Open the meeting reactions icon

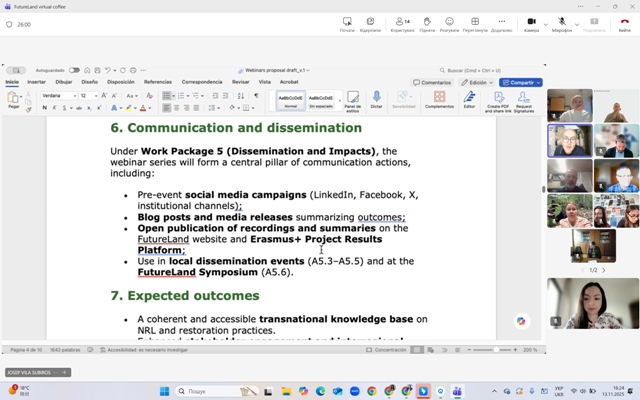coord(450,21)
